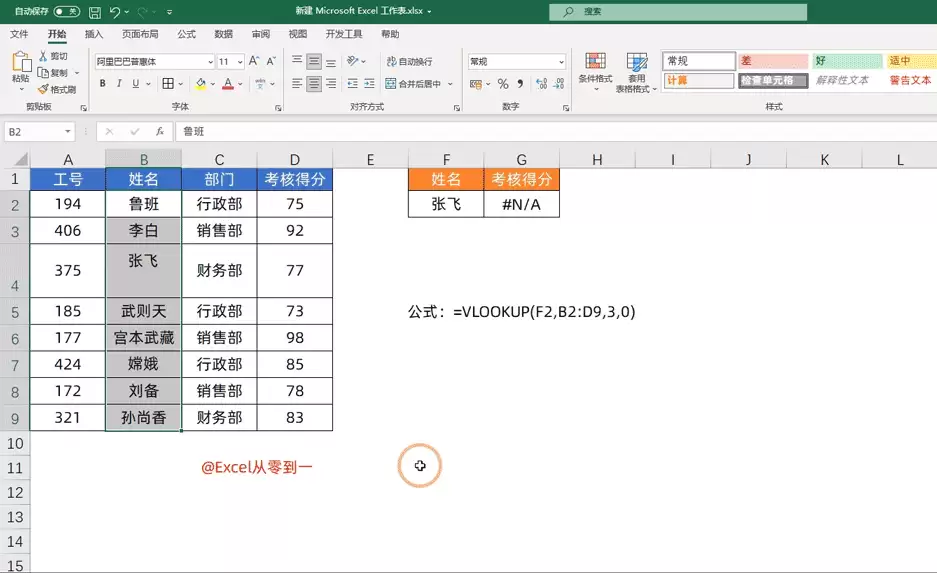
Task: Expand the fill color dropdown arrow
Action: tap(212, 84)
